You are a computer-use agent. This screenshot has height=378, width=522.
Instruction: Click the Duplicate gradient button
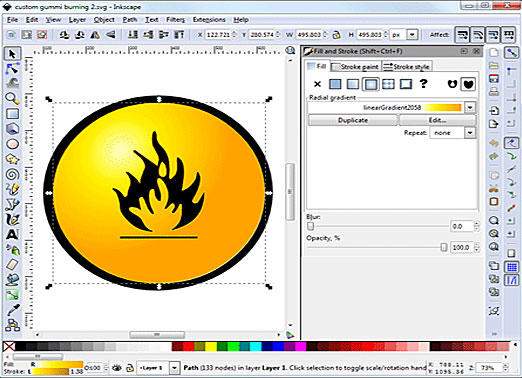click(353, 120)
